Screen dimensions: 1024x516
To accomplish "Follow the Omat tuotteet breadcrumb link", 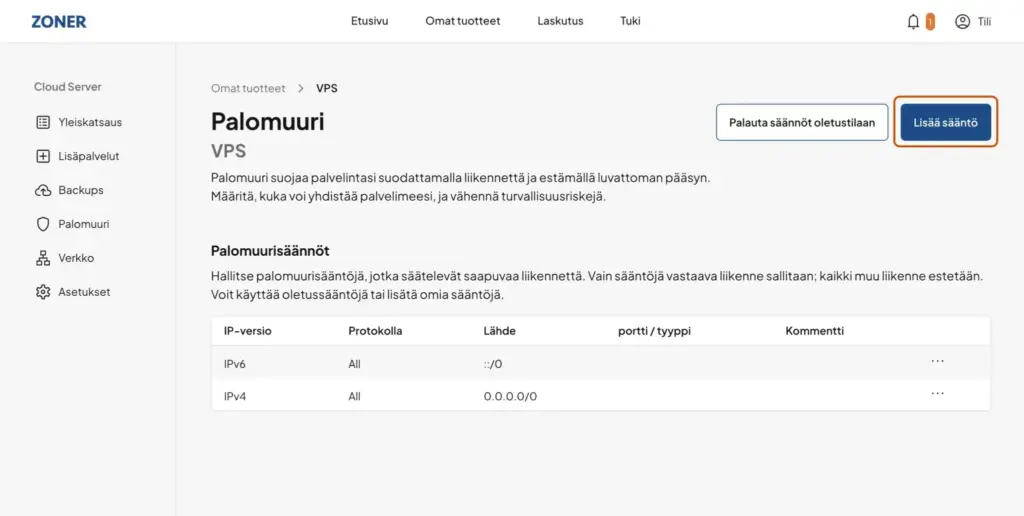I will coord(248,88).
